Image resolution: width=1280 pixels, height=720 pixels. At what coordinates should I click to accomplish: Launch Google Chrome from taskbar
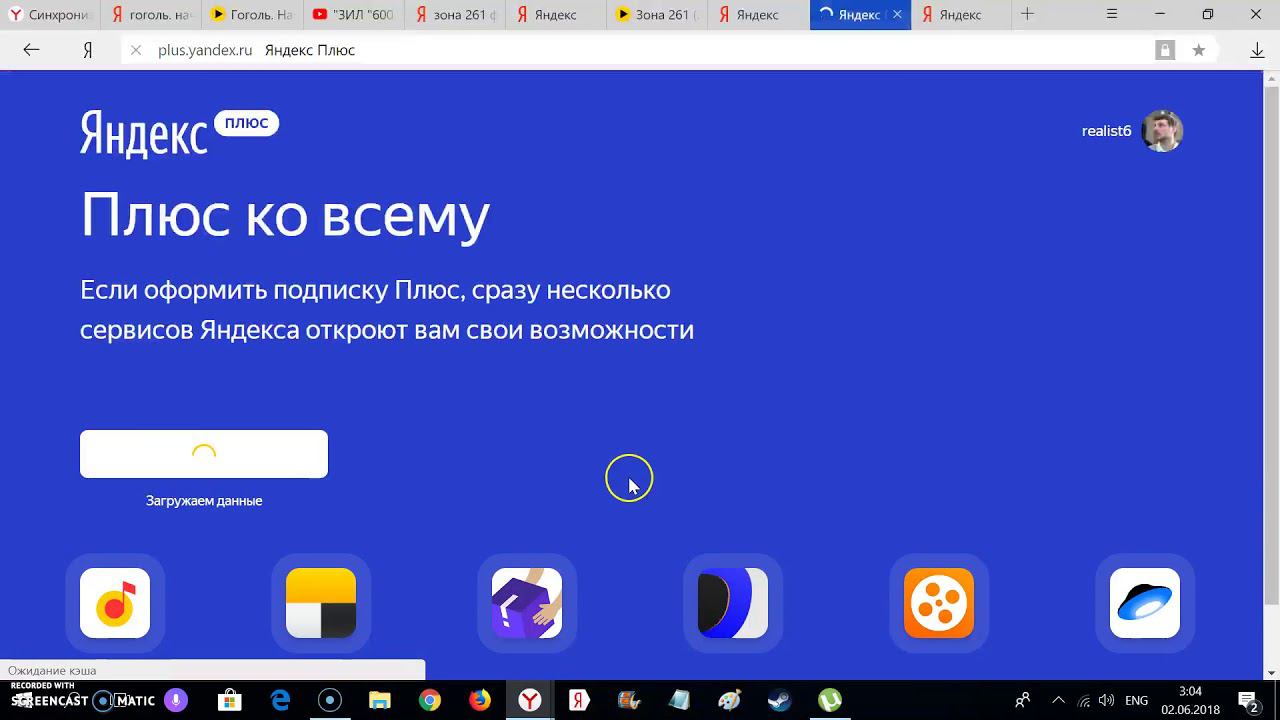430,700
